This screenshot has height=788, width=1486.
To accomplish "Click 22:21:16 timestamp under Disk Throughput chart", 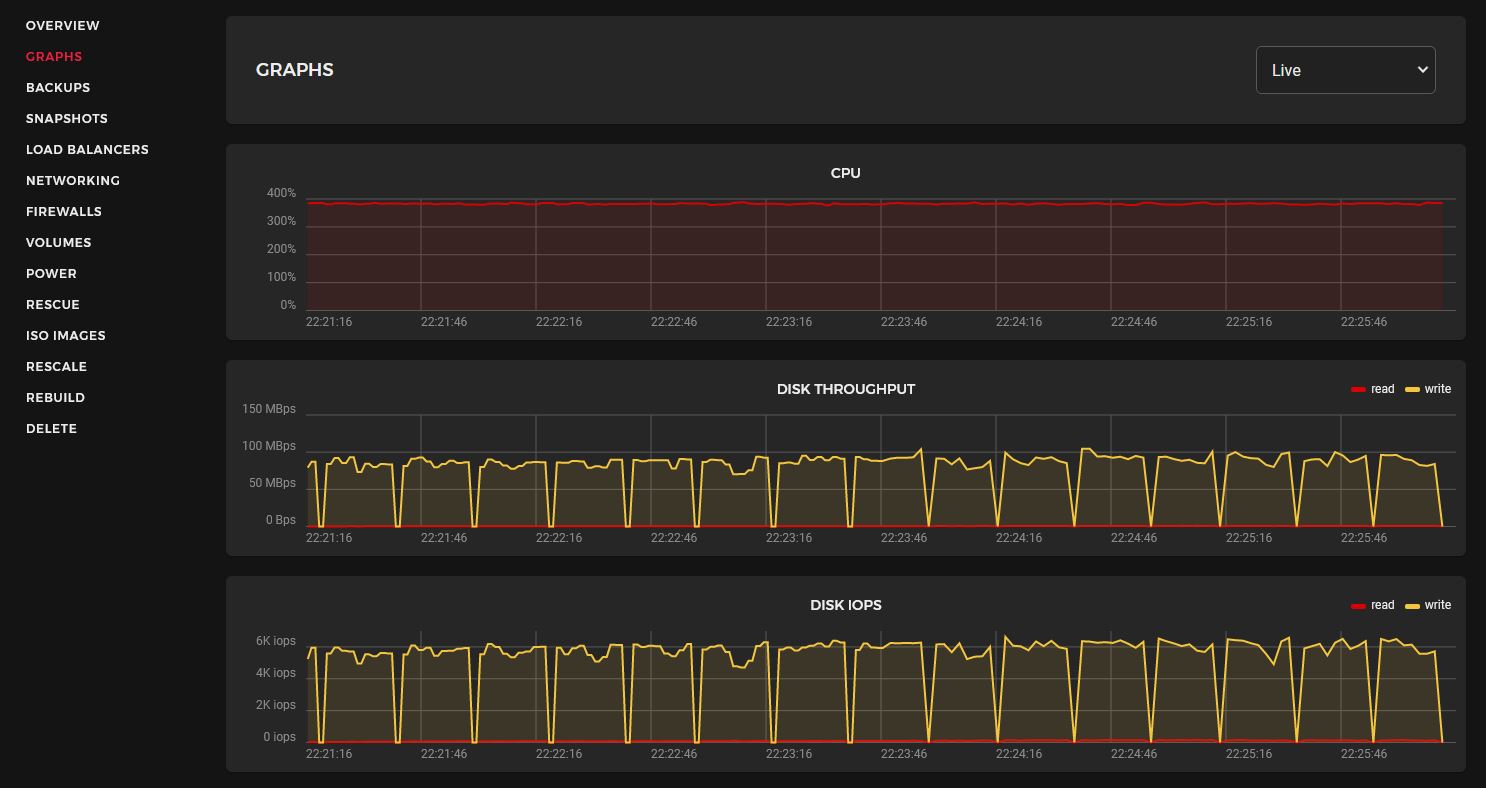I will [329, 538].
